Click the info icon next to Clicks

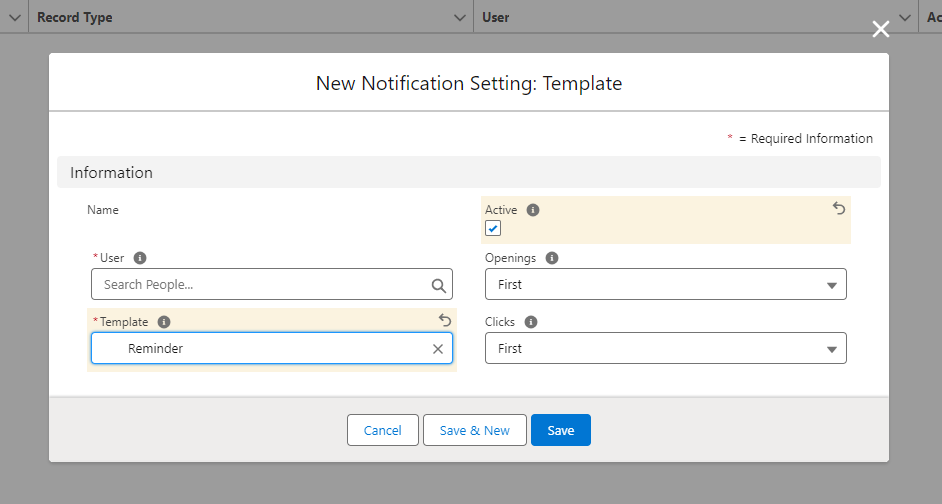[531, 322]
